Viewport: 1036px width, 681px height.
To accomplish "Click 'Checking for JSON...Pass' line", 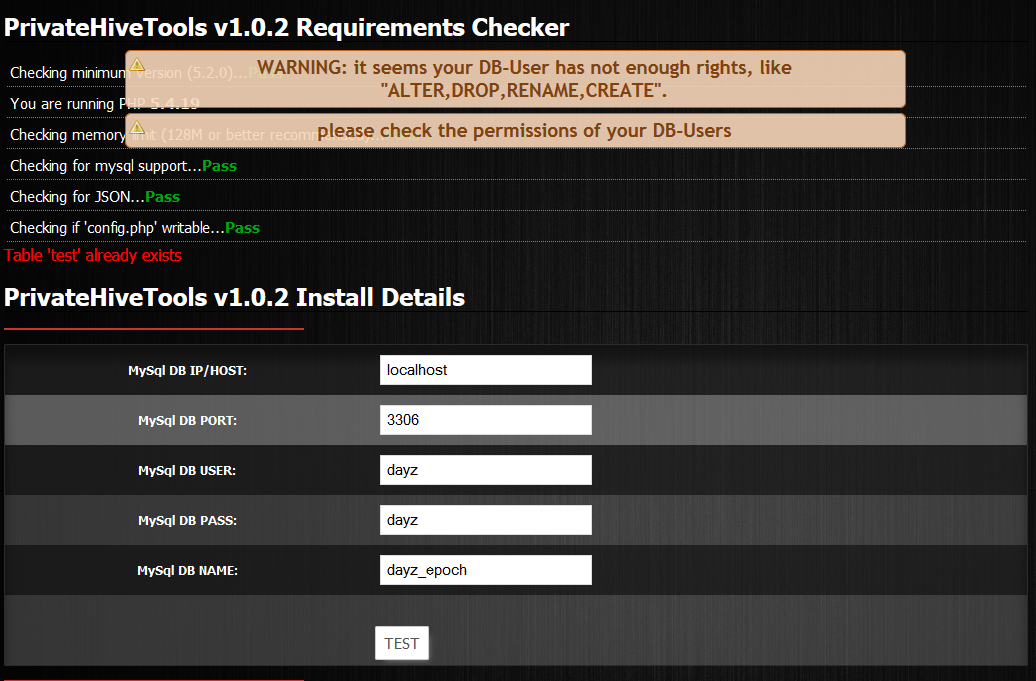I will (95, 197).
